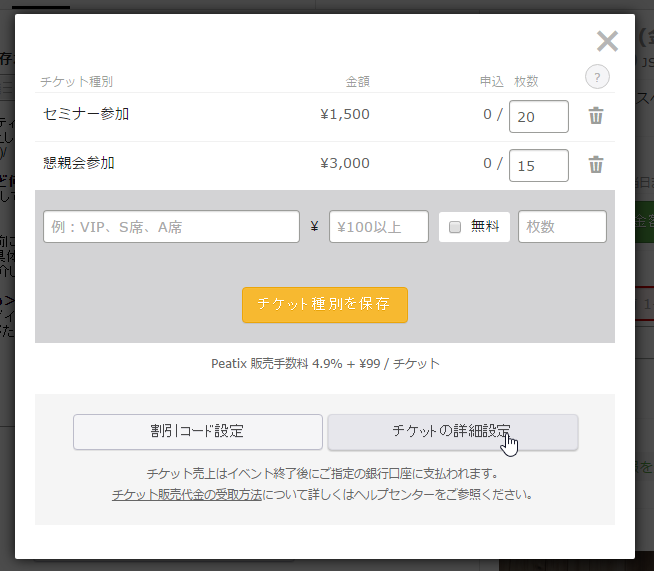Select the セミナー参加 ticket name
The image size is (654, 571).
point(86,114)
